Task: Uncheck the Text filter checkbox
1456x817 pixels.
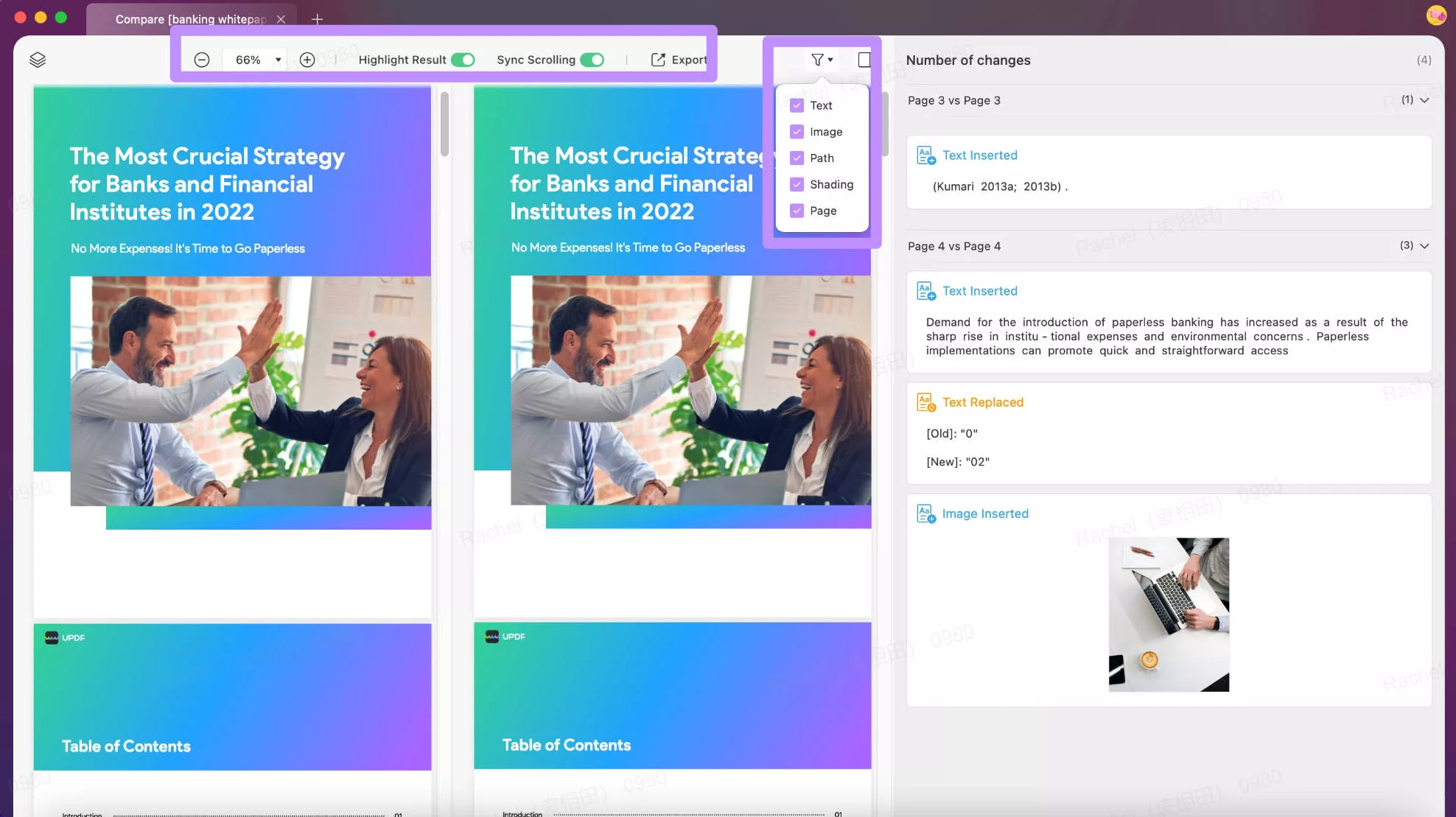Action: click(x=797, y=105)
